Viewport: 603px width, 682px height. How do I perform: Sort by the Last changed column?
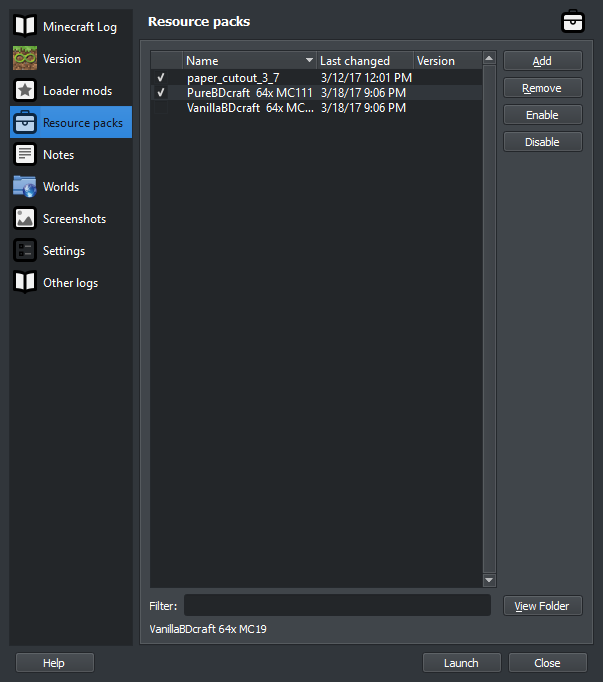pyautogui.click(x=365, y=60)
